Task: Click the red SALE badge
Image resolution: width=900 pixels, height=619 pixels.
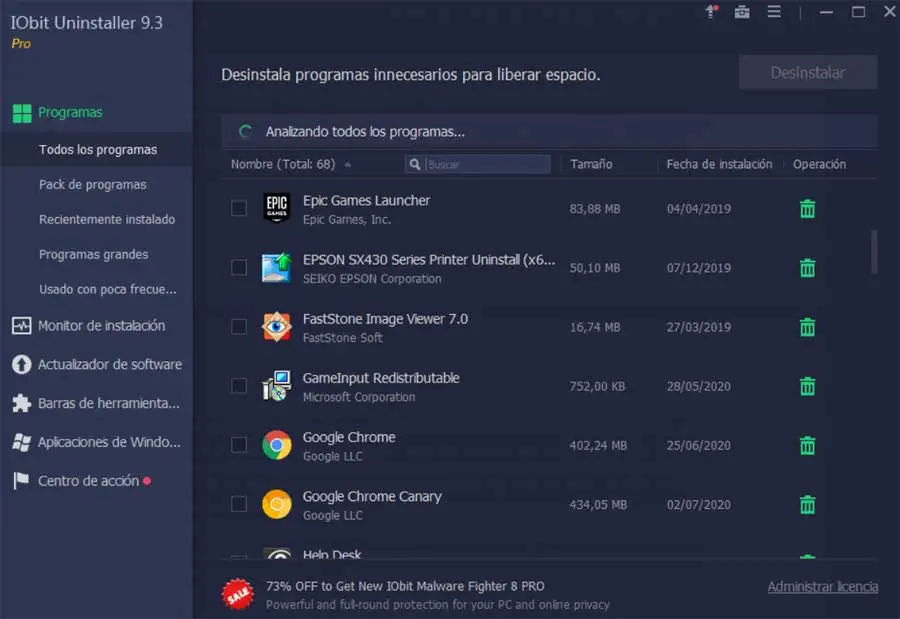Action: point(238,594)
